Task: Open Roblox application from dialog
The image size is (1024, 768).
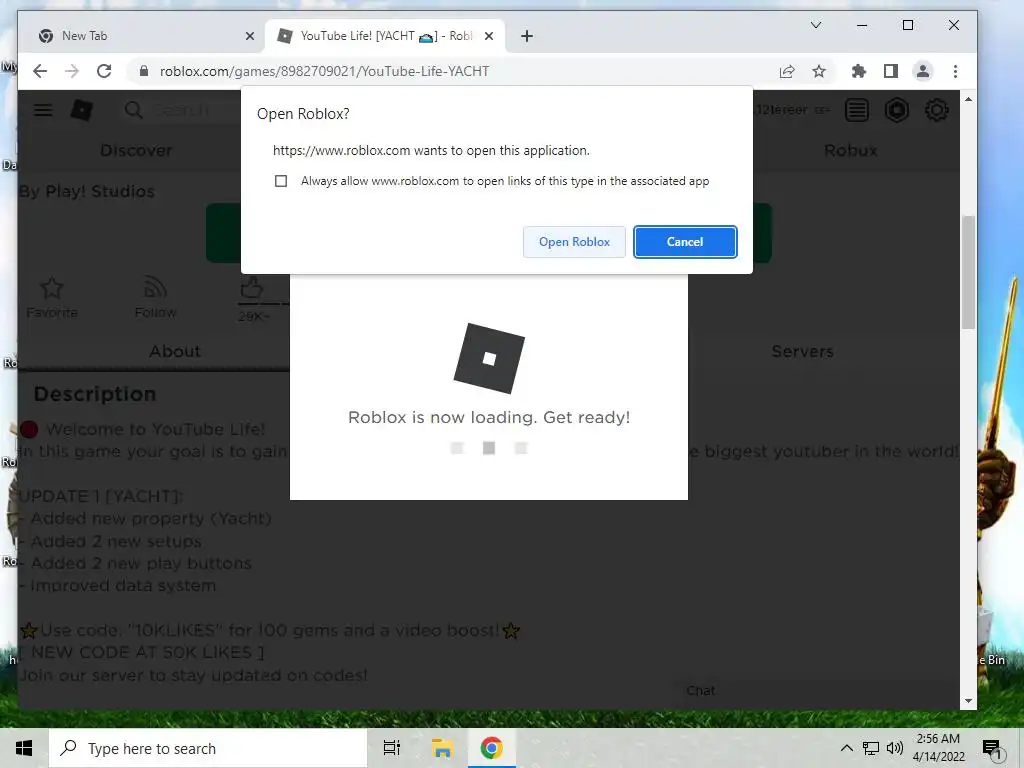Action: (574, 242)
